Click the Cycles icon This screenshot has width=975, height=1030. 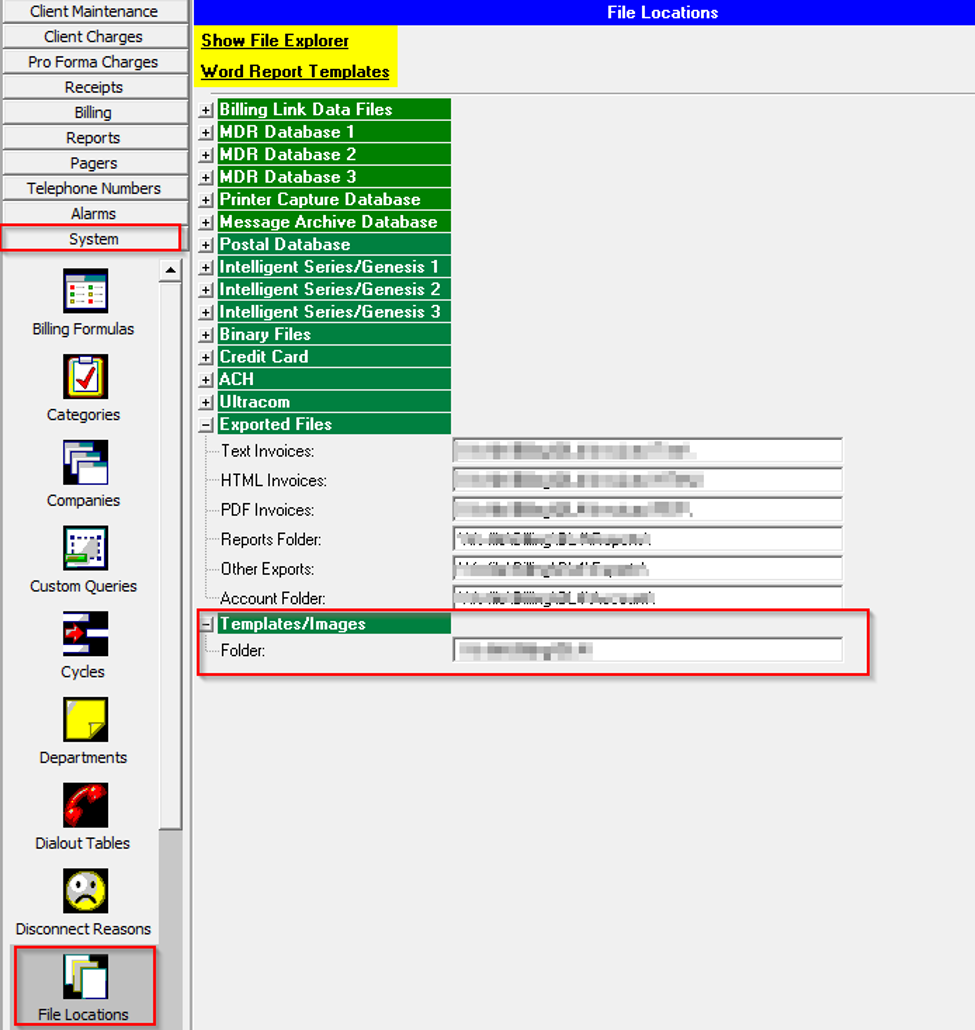[x=84, y=635]
